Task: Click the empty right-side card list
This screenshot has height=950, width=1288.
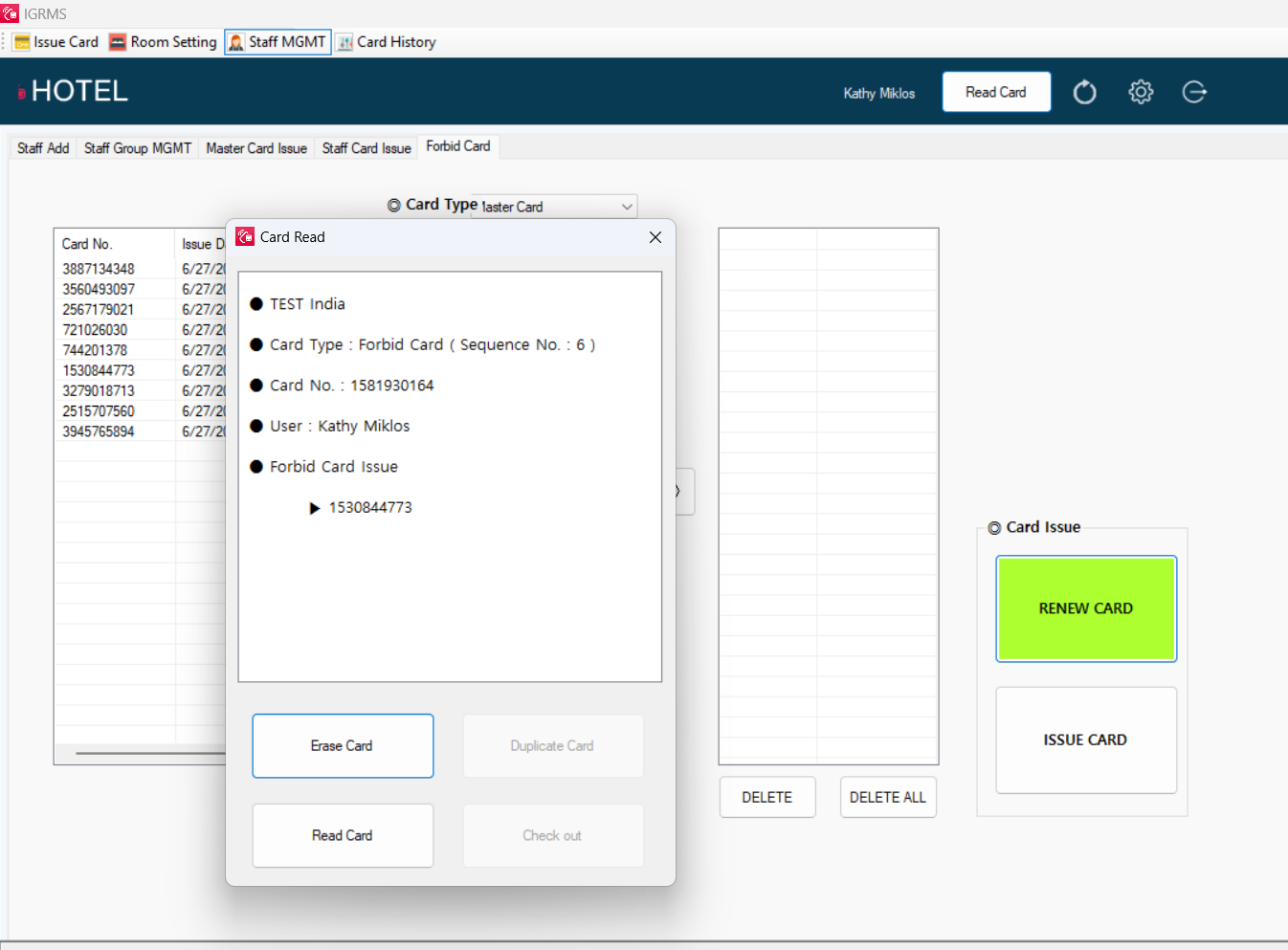Action: pos(829,497)
